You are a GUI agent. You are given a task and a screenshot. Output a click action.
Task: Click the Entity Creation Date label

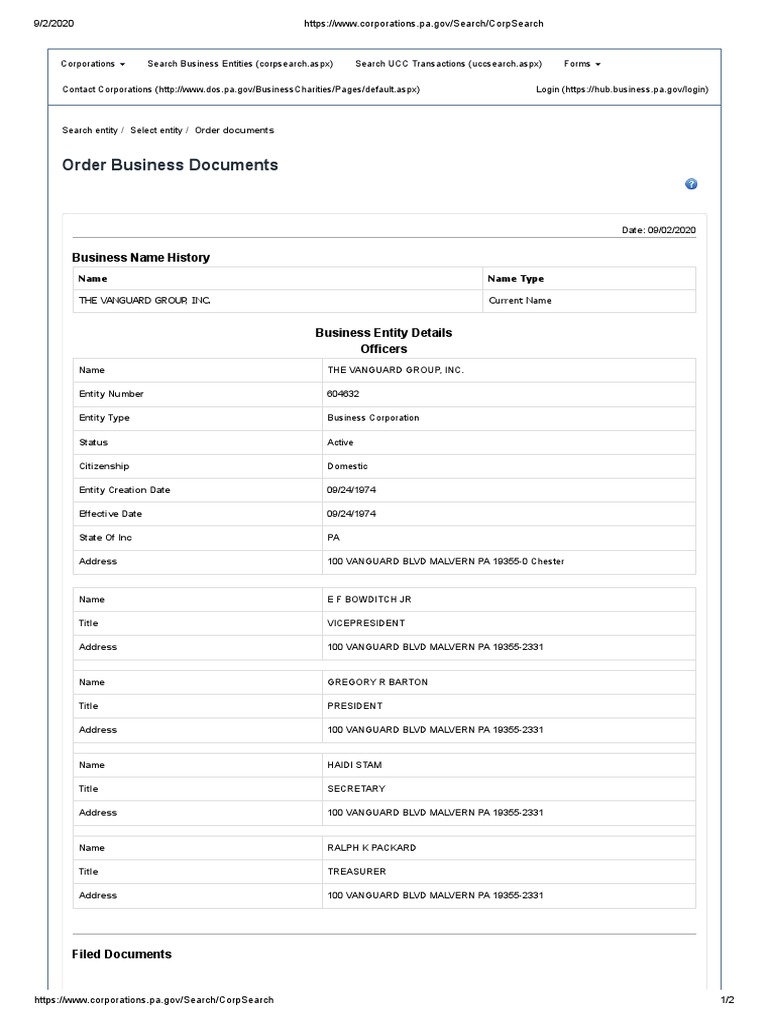pos(124,490)
